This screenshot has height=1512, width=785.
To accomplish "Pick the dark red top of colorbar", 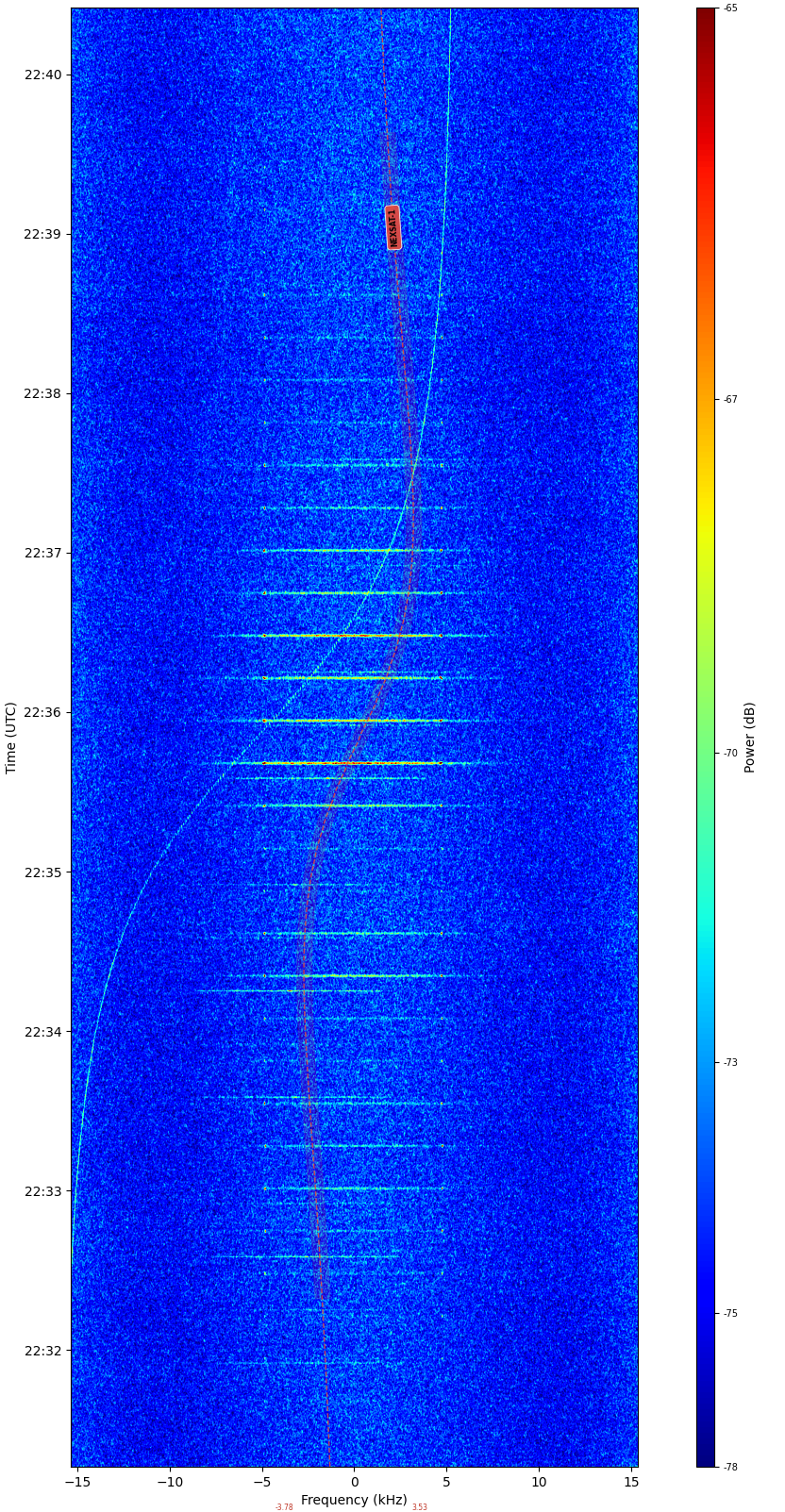I will pyautogui.click(x=706, y=13).
